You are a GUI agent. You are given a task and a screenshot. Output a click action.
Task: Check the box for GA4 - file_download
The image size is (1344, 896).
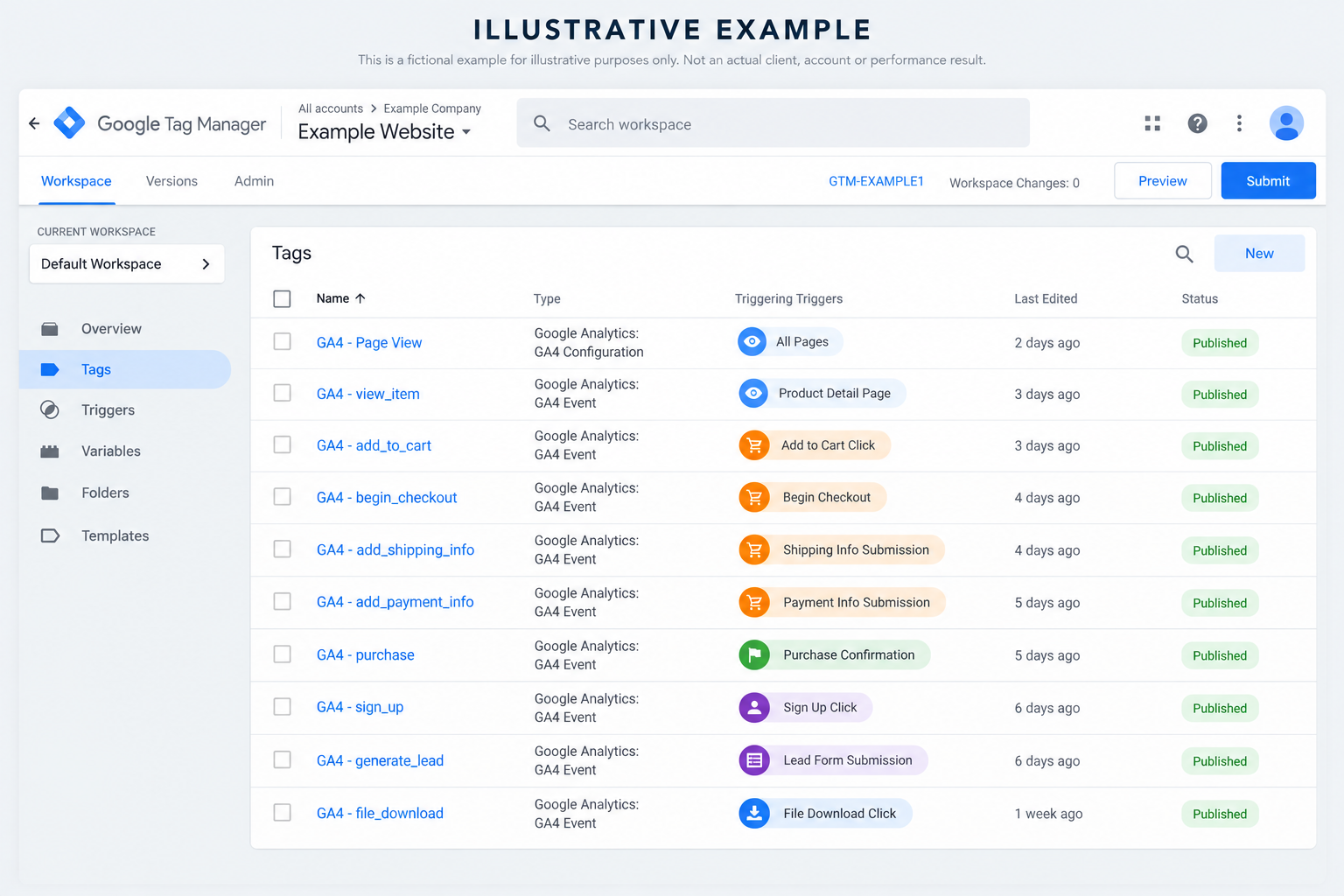click(282, 812)
